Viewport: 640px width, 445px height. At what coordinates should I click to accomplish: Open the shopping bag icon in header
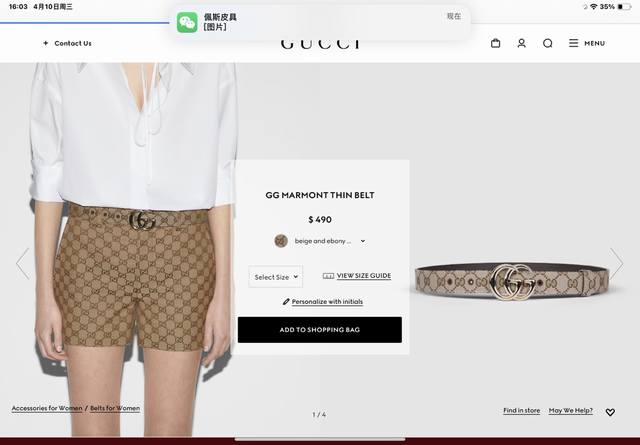tap(496, 43)
